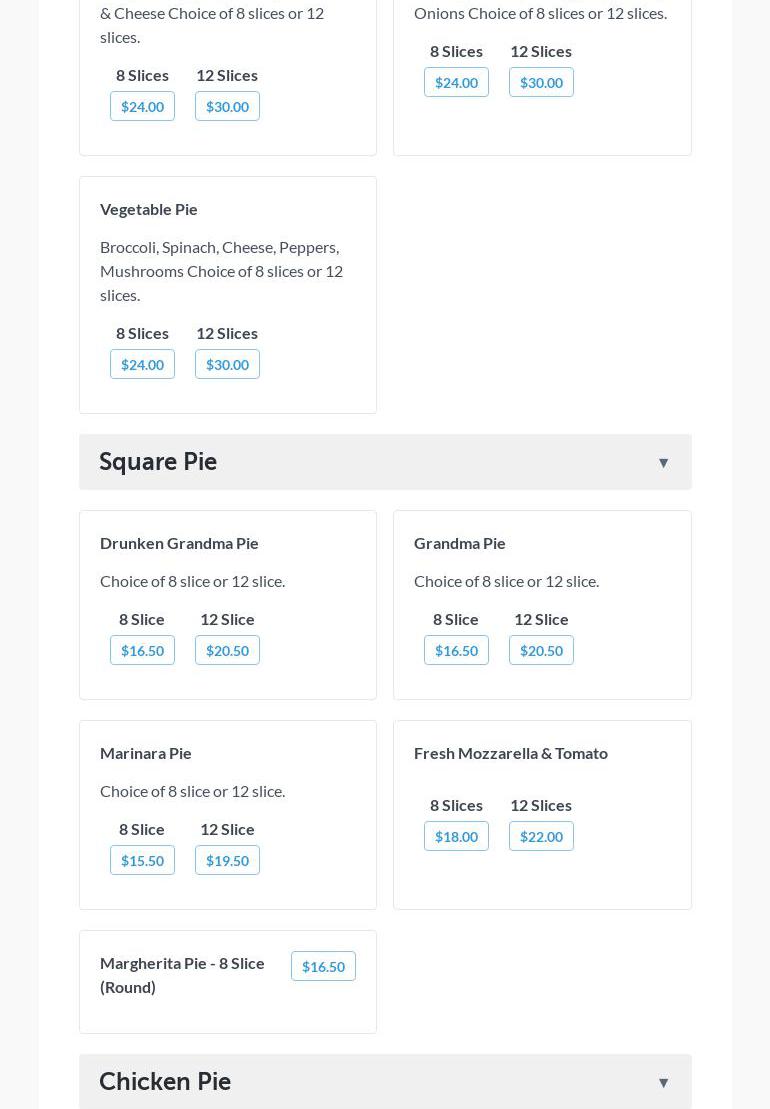Add Drunken Grandma Pie 8 Slice $16.50
770x1109 pixels.
142,650
